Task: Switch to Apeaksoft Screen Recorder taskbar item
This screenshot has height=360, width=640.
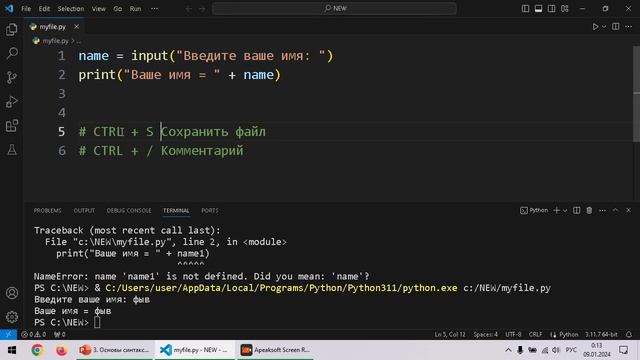Action: (x=275, y=350)
